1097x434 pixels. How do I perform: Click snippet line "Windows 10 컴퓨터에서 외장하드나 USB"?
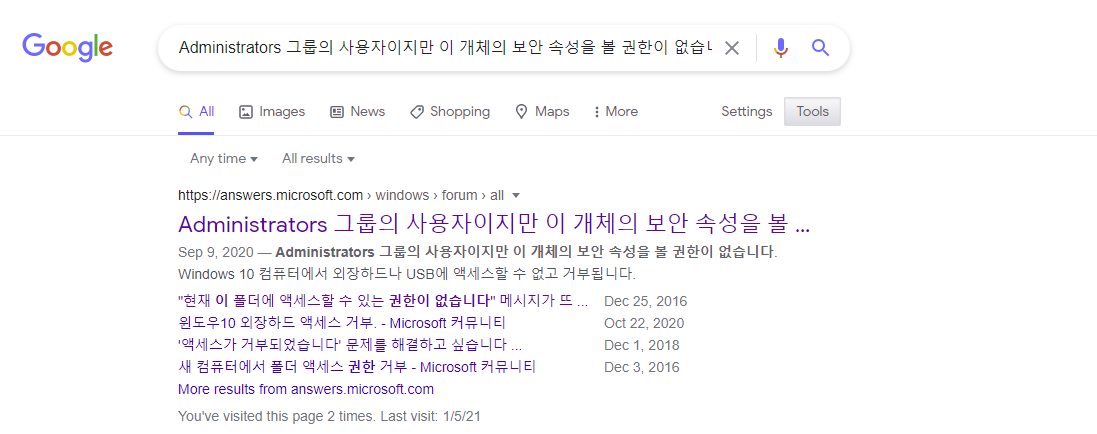[406, 272]
